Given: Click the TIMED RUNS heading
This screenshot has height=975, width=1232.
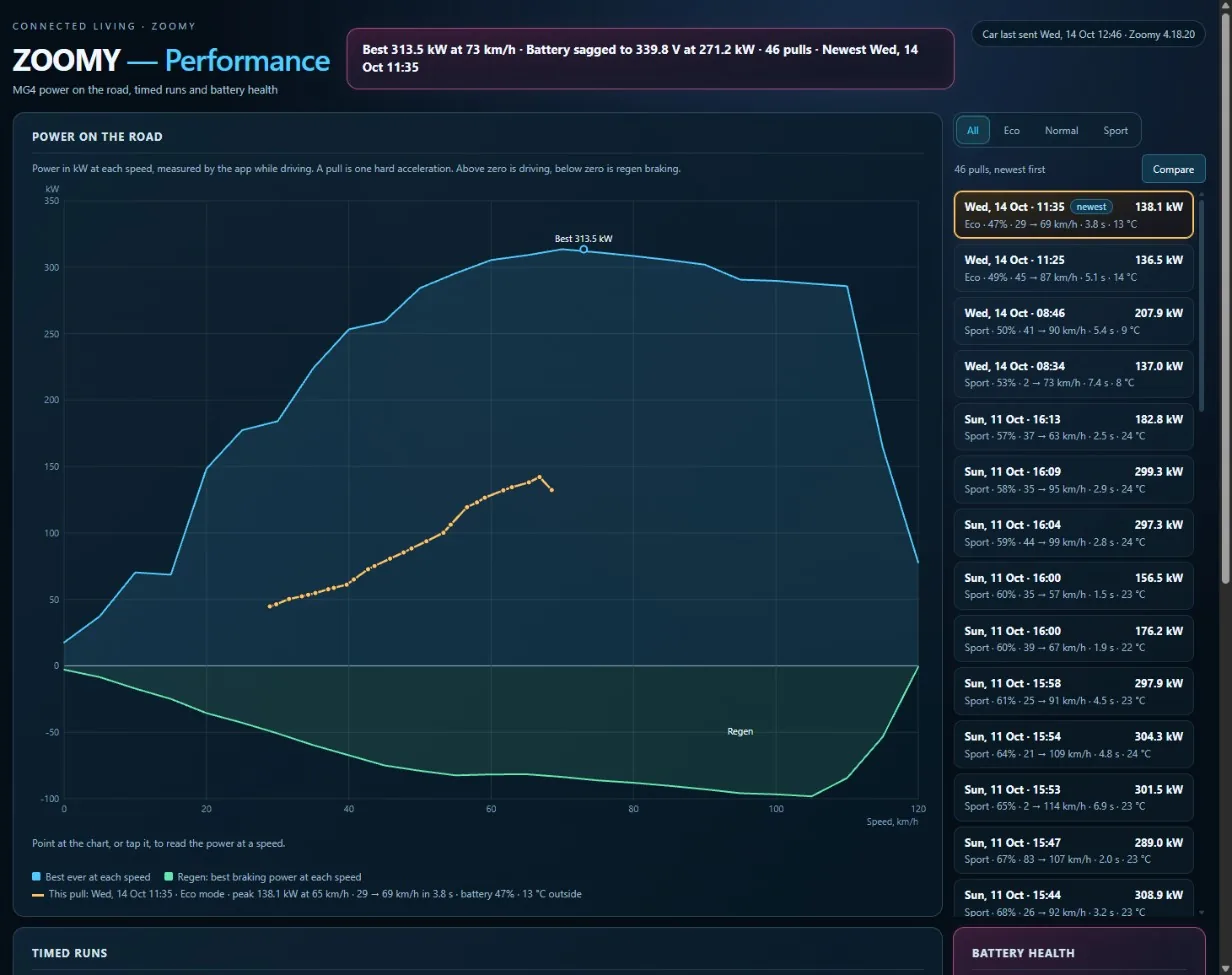Looking at the screenshot, I should pos(69,953).
